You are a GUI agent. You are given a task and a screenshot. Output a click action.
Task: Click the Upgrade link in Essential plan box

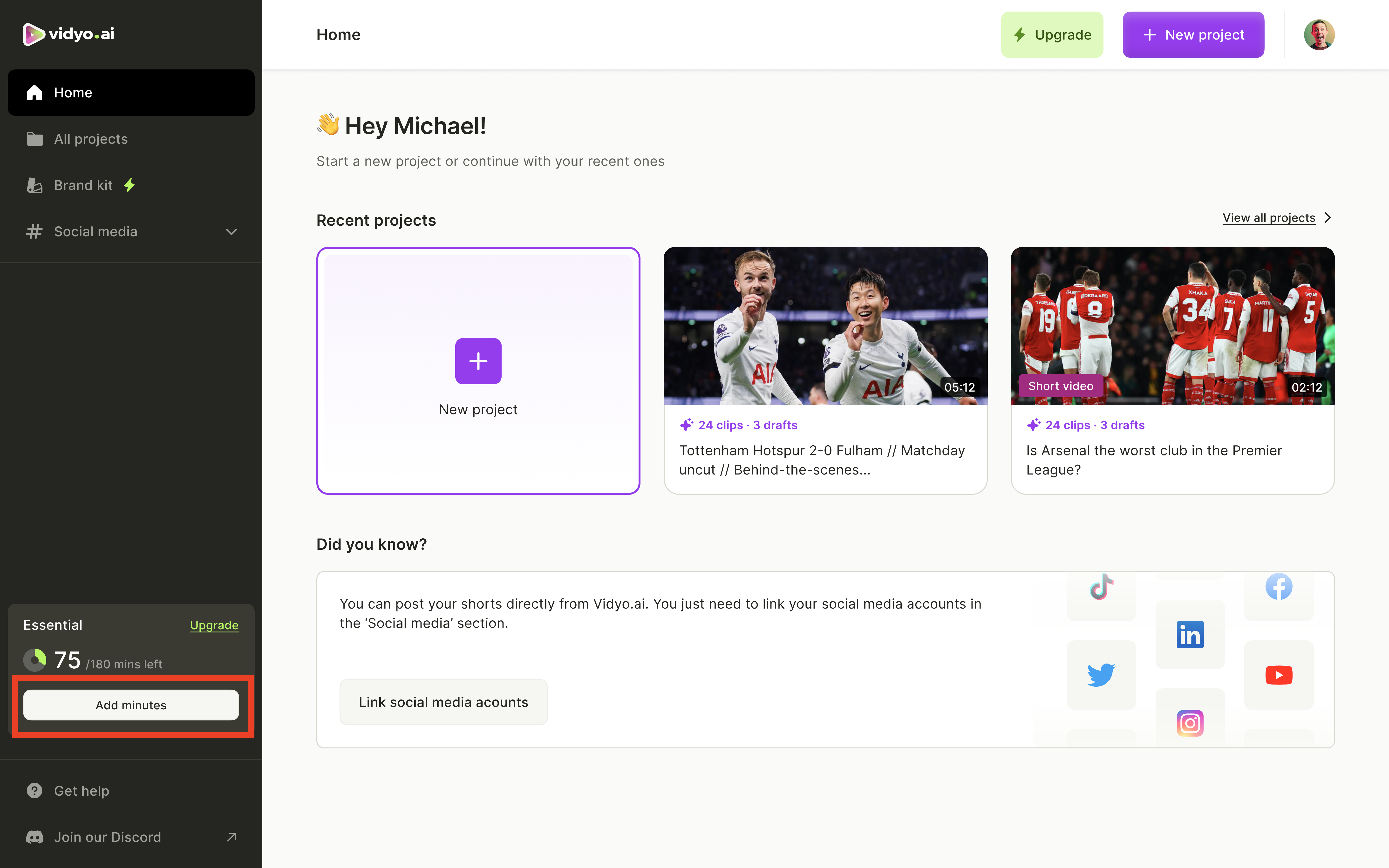[214, 625]
